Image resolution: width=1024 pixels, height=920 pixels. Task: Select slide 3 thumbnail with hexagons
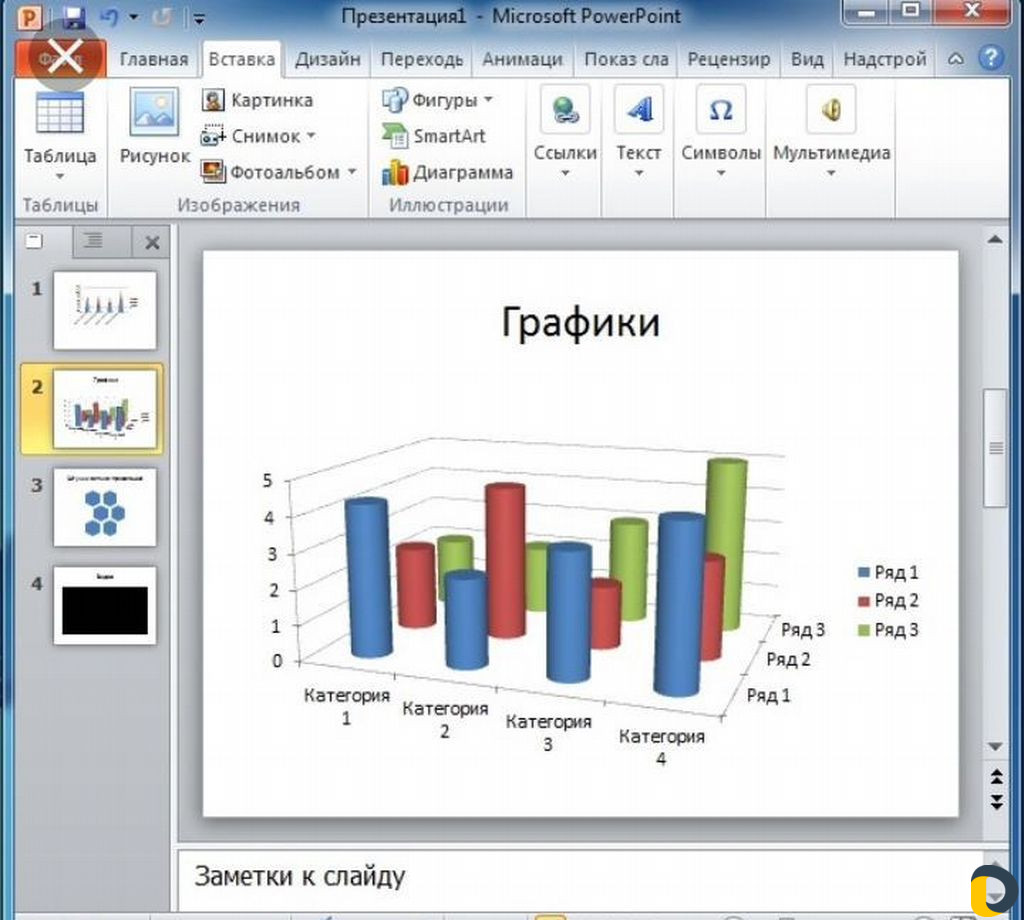[x=104, y=507]
